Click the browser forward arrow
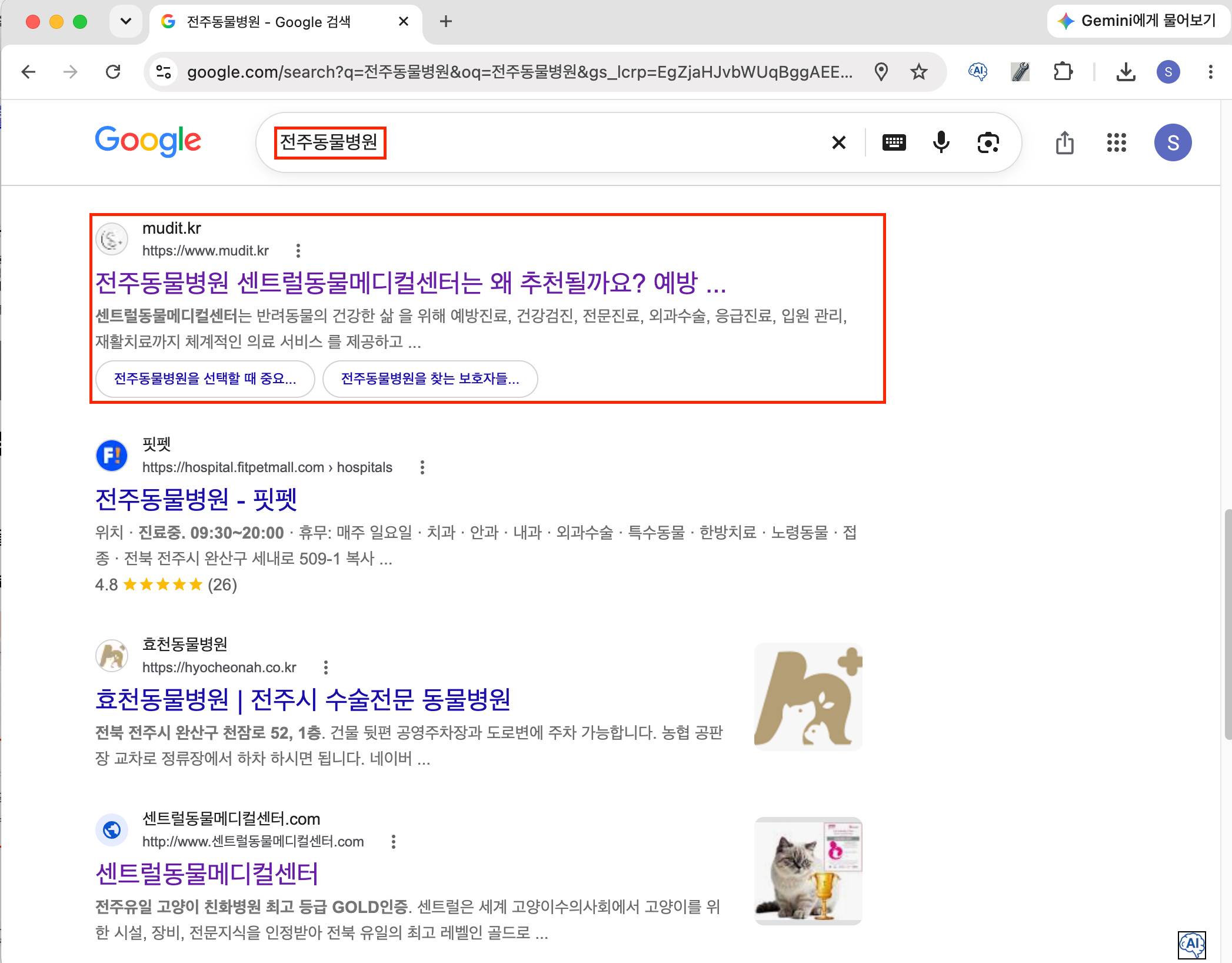This screenshot has height=963, width=1232. tap(70, 72)
